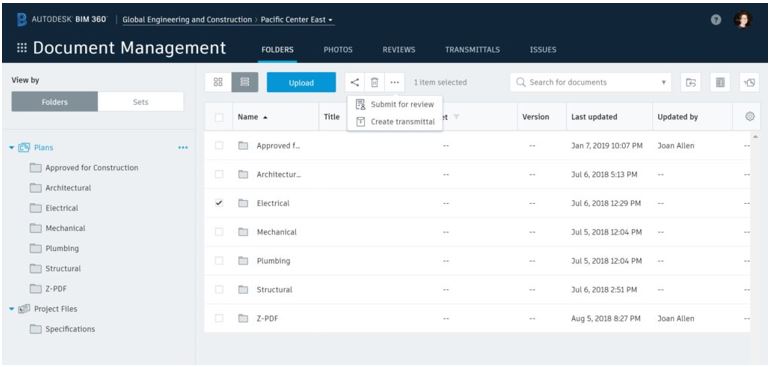Switch to the Photos tab

pyautogui.click(x=338, y=49)
